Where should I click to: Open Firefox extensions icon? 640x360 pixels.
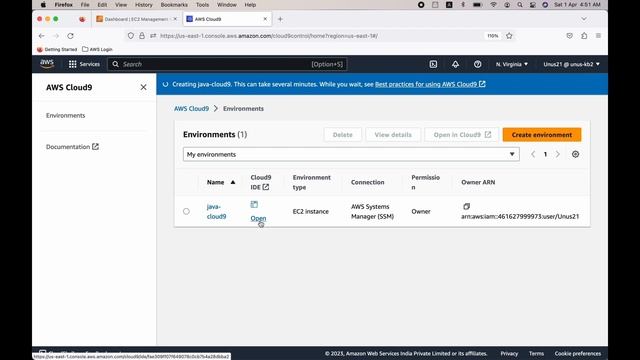pos(584,36)
